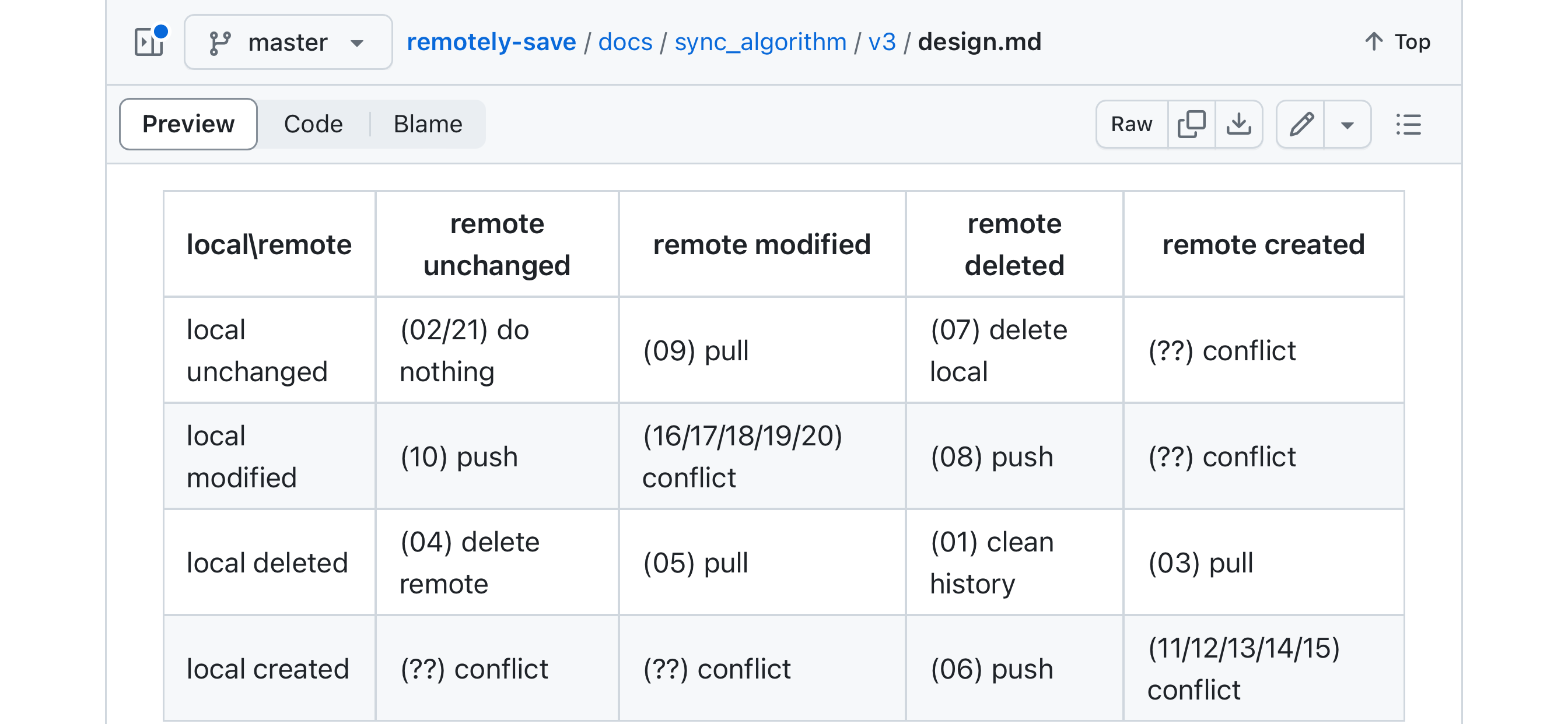Edit this file with the pencil icon
The height and width of the screenshot is (724, 1568).
pyautogui.click(x=1301, y=124)
